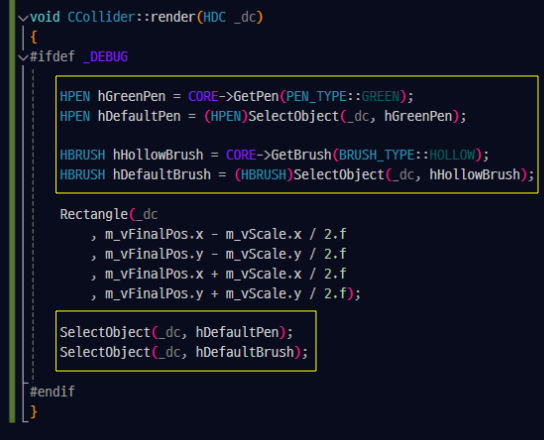Click the opening brace of render function
The image size is (544, 440).
(34, 37)
